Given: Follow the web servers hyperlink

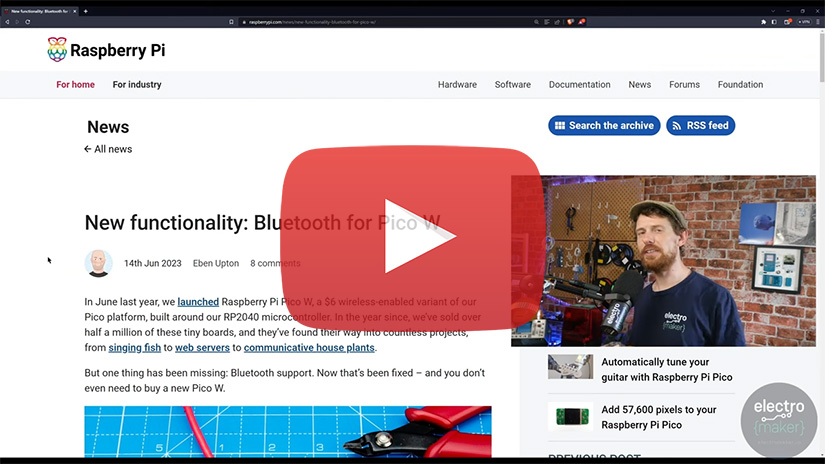Looking at the screenshot, I should coord(202,348).
